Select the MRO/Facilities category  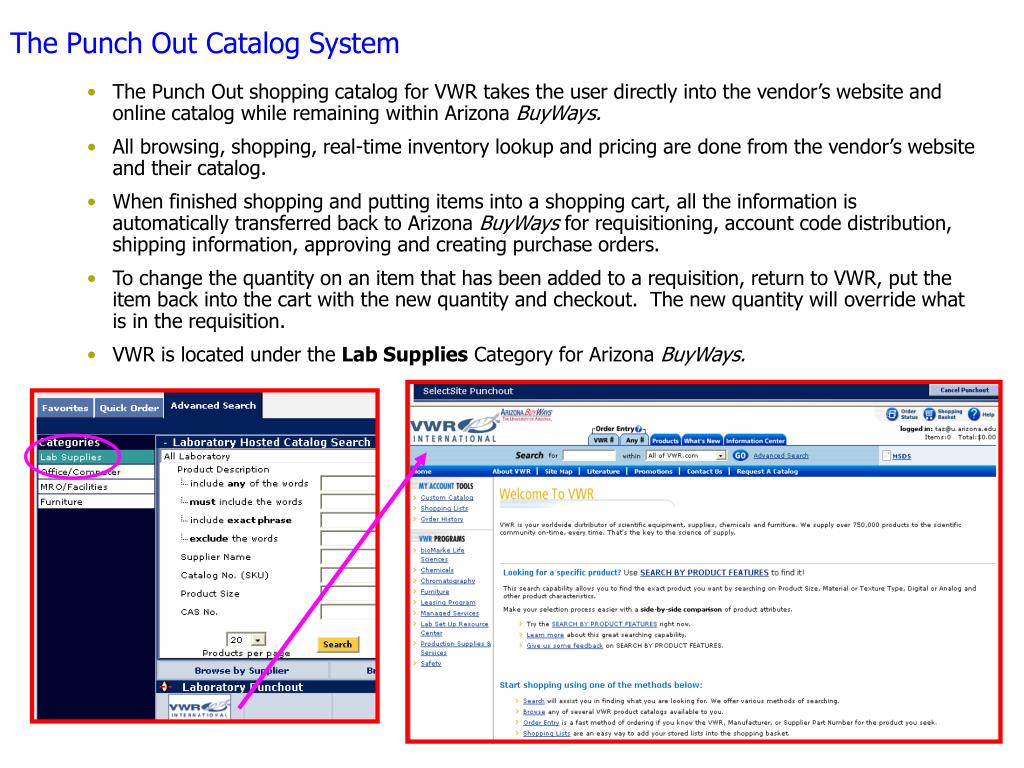[x=95, y=487]
